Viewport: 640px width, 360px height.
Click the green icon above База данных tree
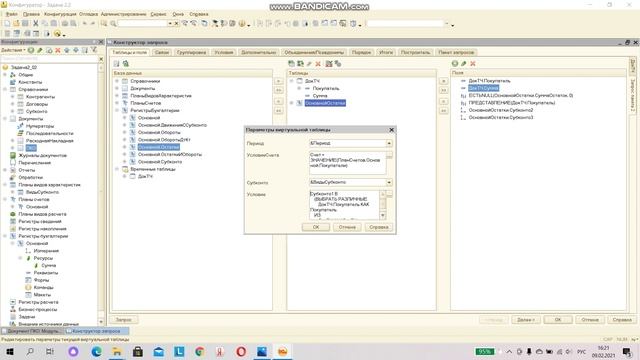click(x=126, y=64)
